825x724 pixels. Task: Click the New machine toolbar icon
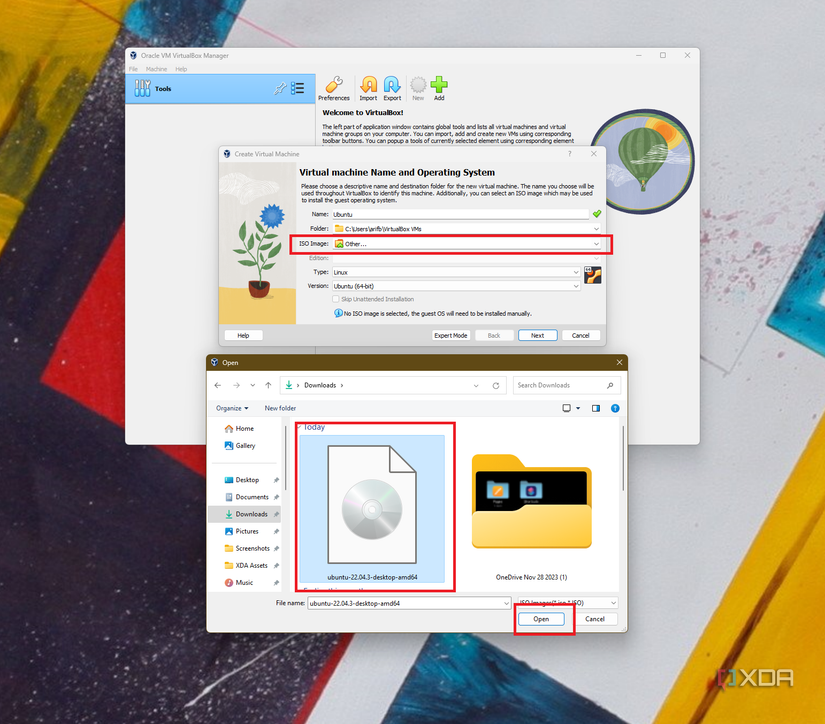418,88
